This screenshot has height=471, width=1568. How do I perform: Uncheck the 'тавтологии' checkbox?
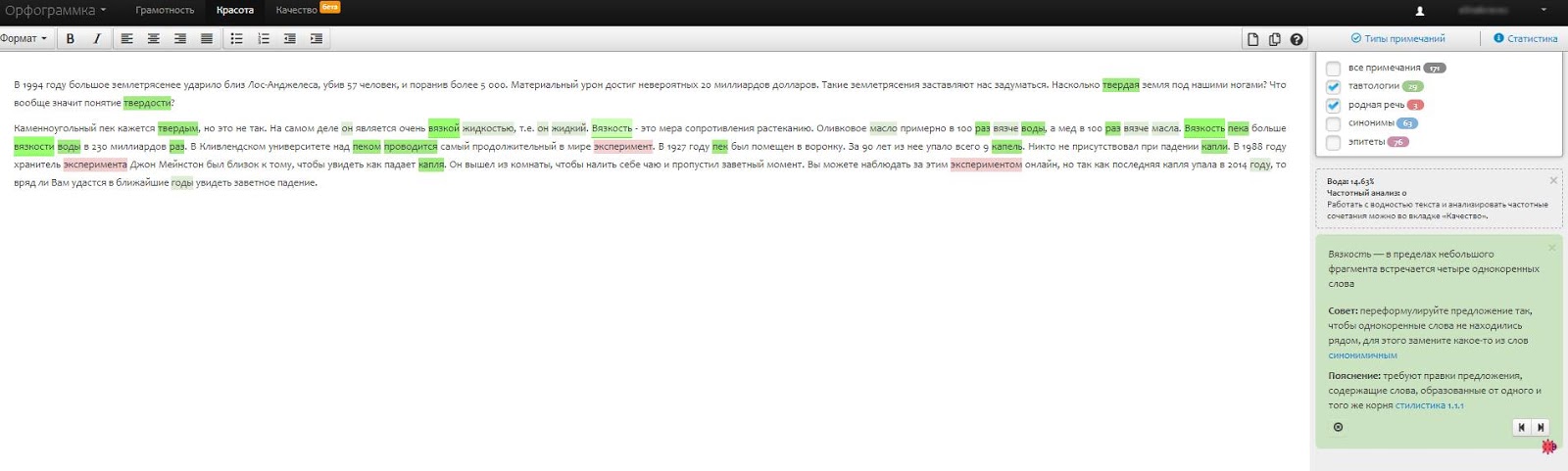[1333, 87]
